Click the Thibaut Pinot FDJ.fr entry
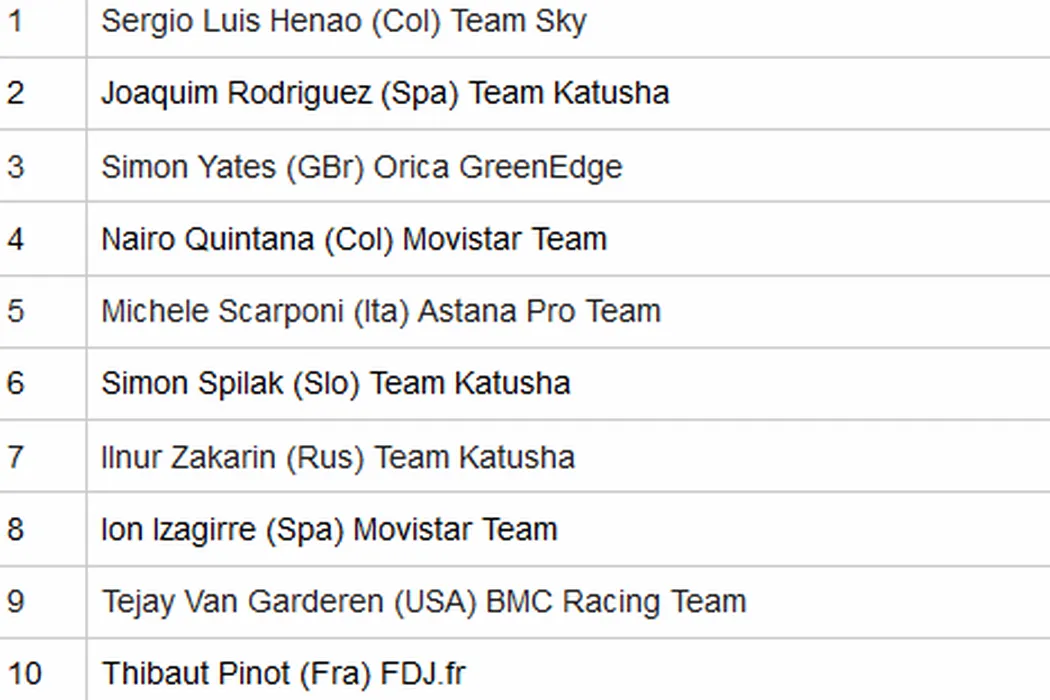Image resolution: width=1050 pixels, height=700 pixels. pyautogui.click(x=284, y=674)
